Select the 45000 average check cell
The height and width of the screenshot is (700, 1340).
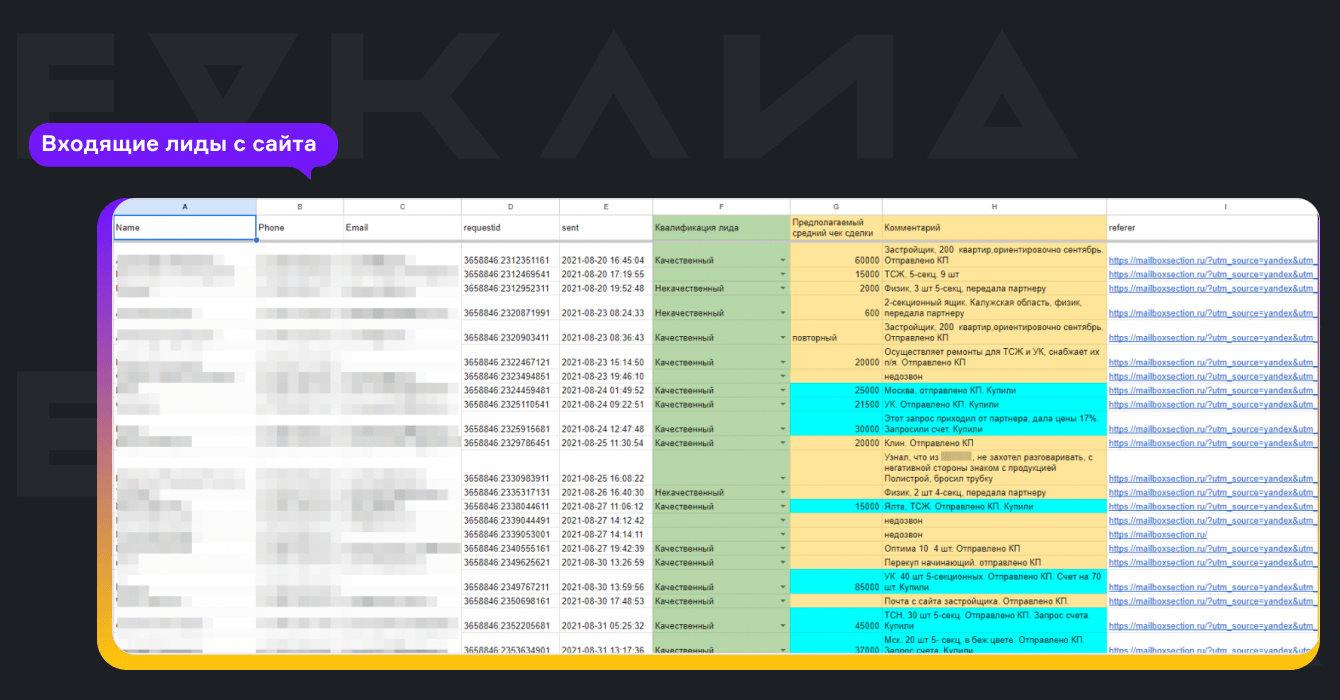pyautogui.click(x=836, y=620)
